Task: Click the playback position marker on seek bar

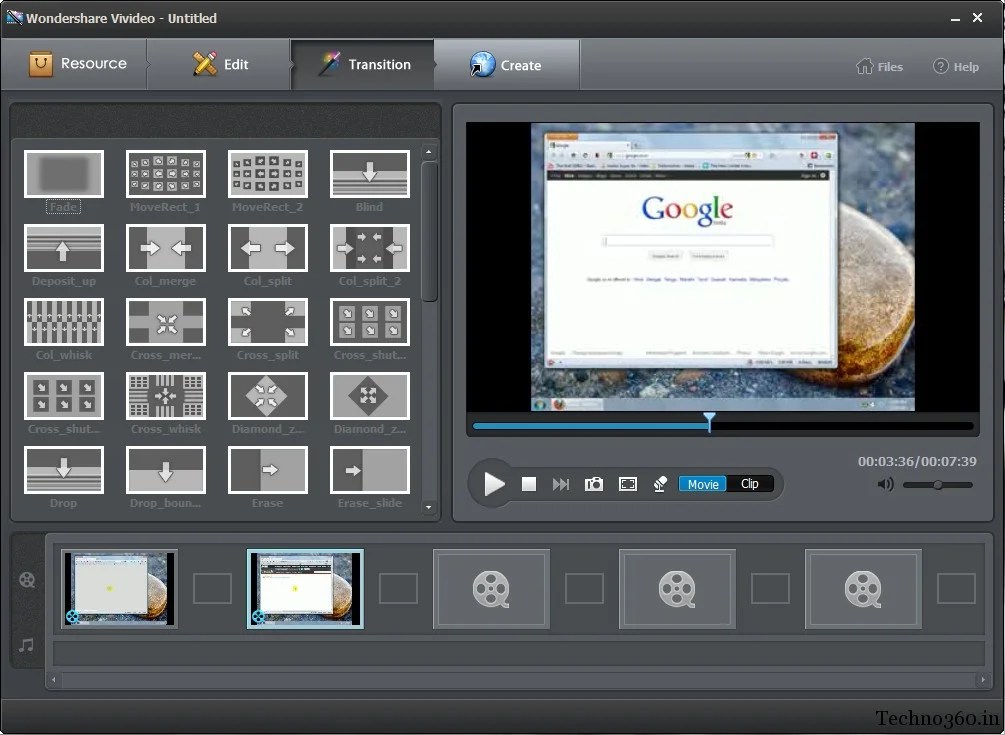Action: (709, 422)
